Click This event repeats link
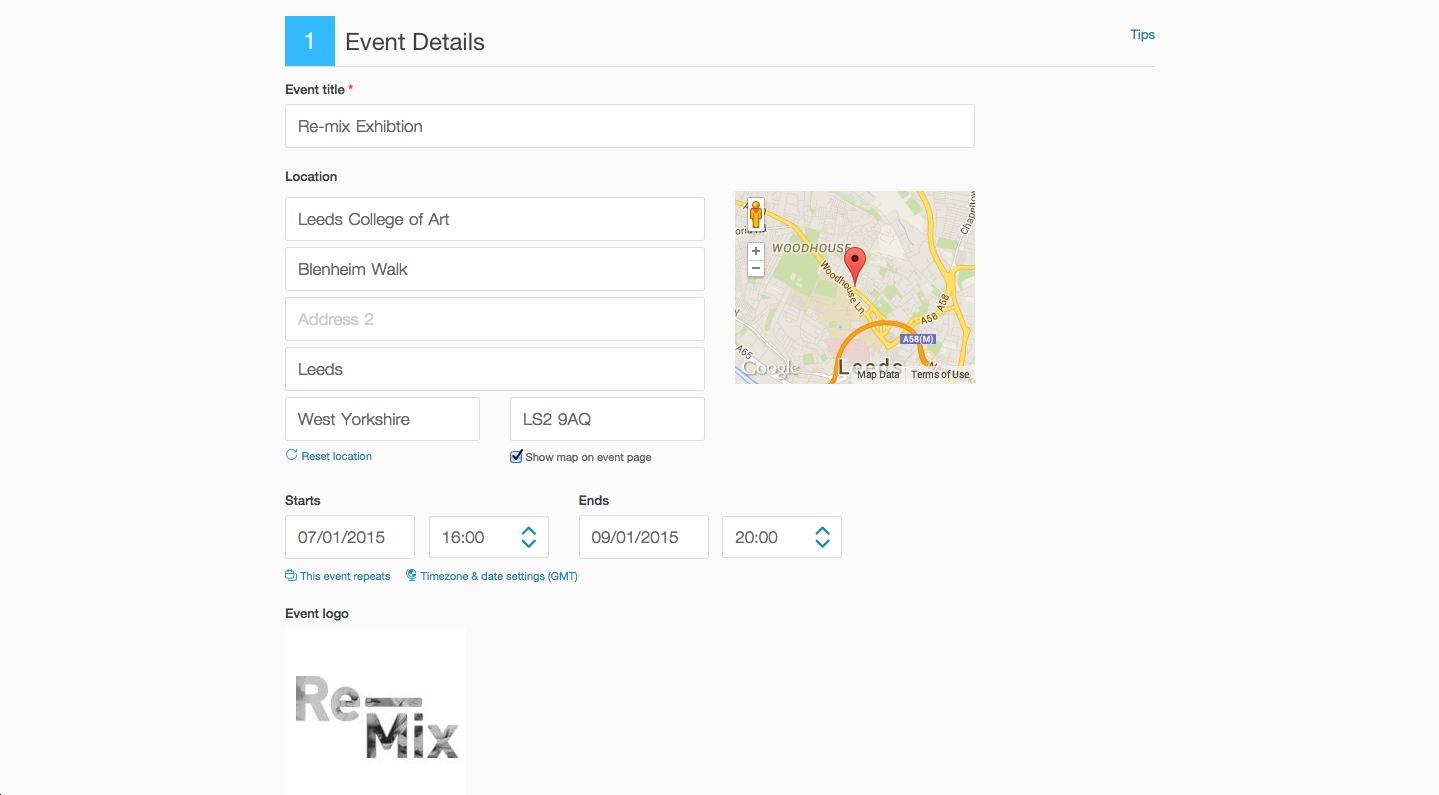The width and height of the screenshot is (1439, 795). pos(345,576)
